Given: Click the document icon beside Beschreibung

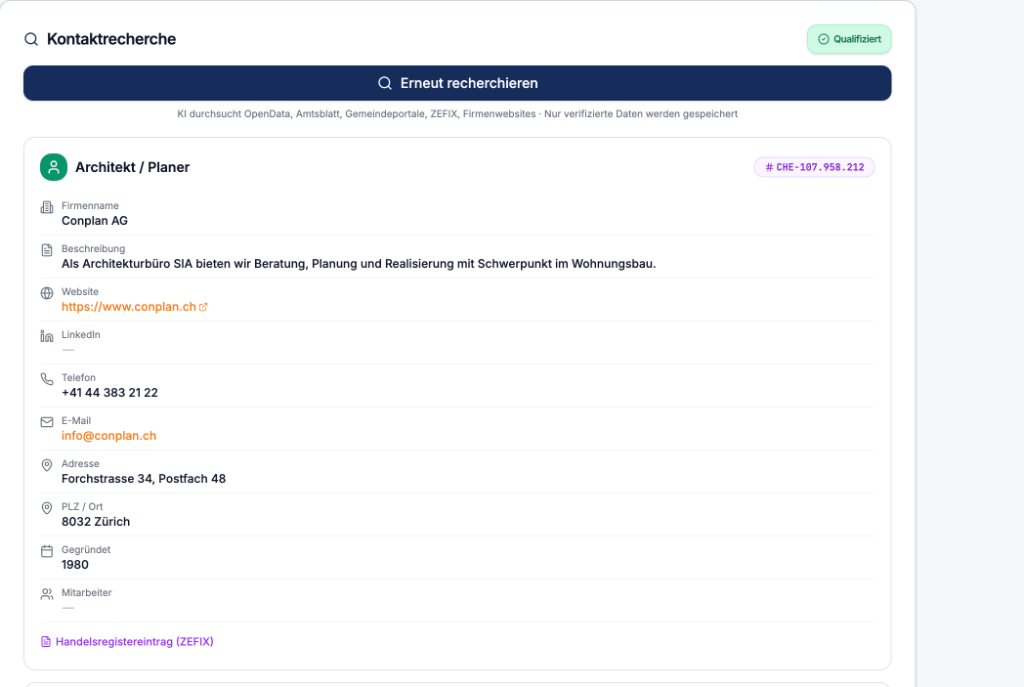Looking at the screenshot, I should [x=47, y=250].
